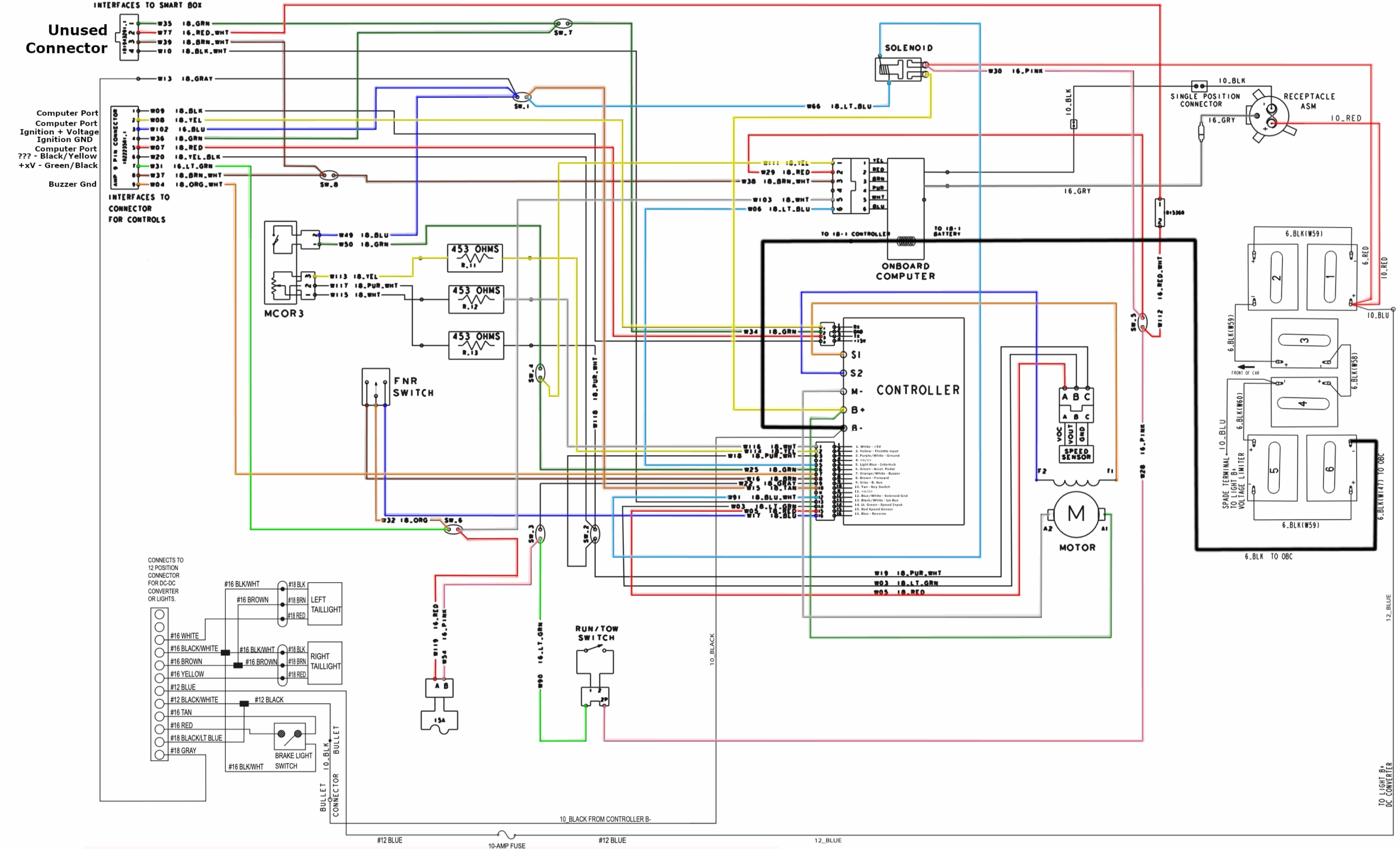1400x849 pixels.
Task: Click the Right Taillight box
Action: [324, 662]
